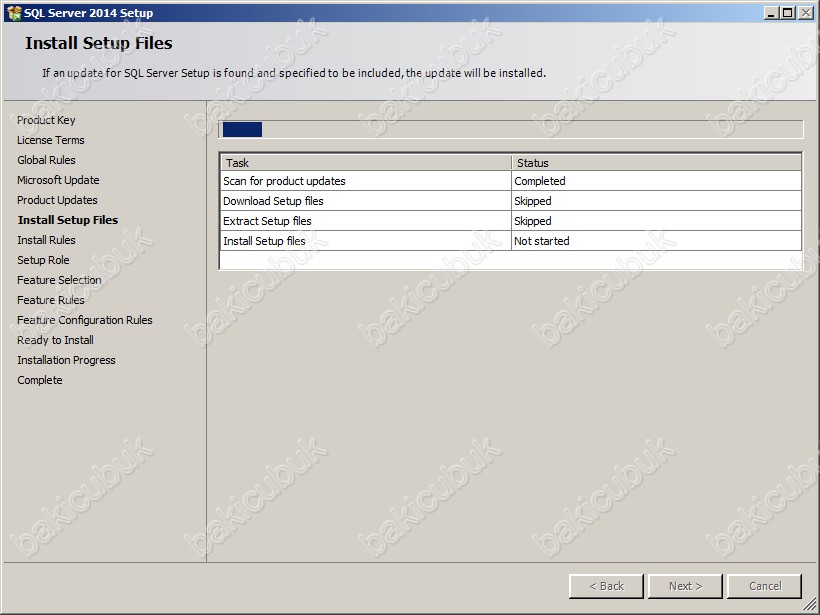820x615 pixels.
Task: Go to Microsoft Update step
Action: pyautogui.click(x=58, y=180)
